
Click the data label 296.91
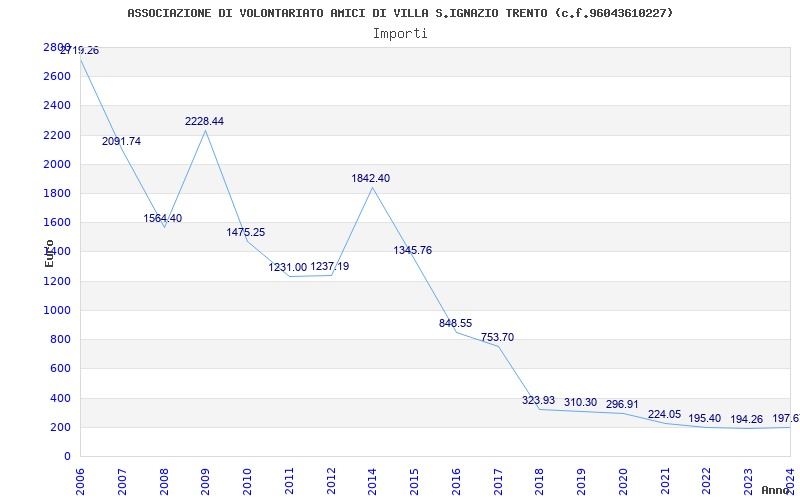click(x=622, y=405)
